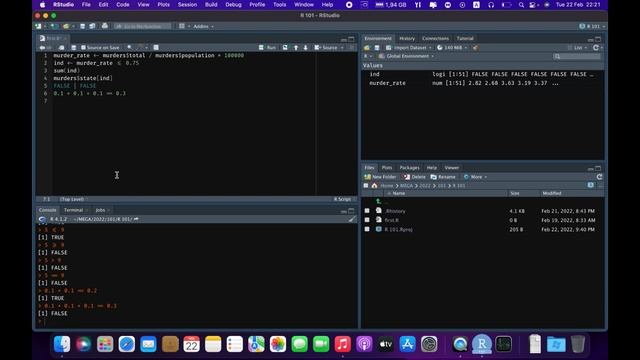Check the box next to first.R
Image resolution: width=640 pixels, height=360 pixels.
pos(367,220)
